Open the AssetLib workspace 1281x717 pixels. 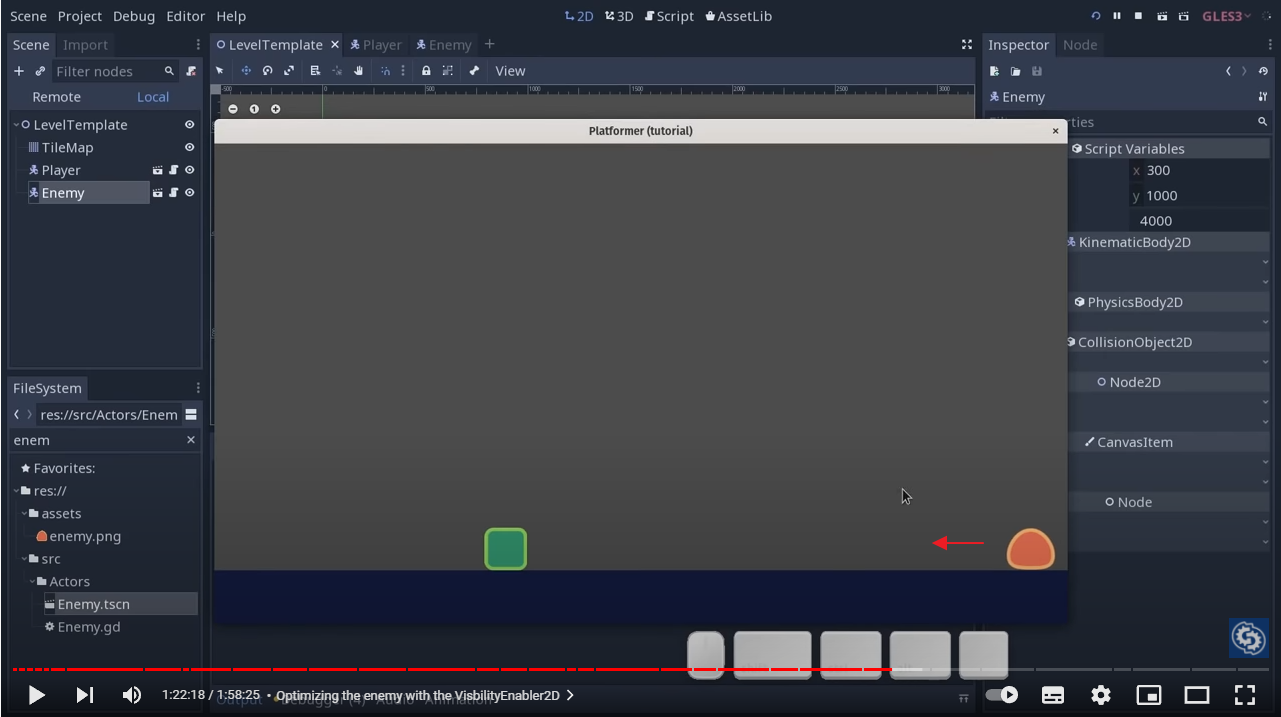pyautogui.click(x=738, y=16)
